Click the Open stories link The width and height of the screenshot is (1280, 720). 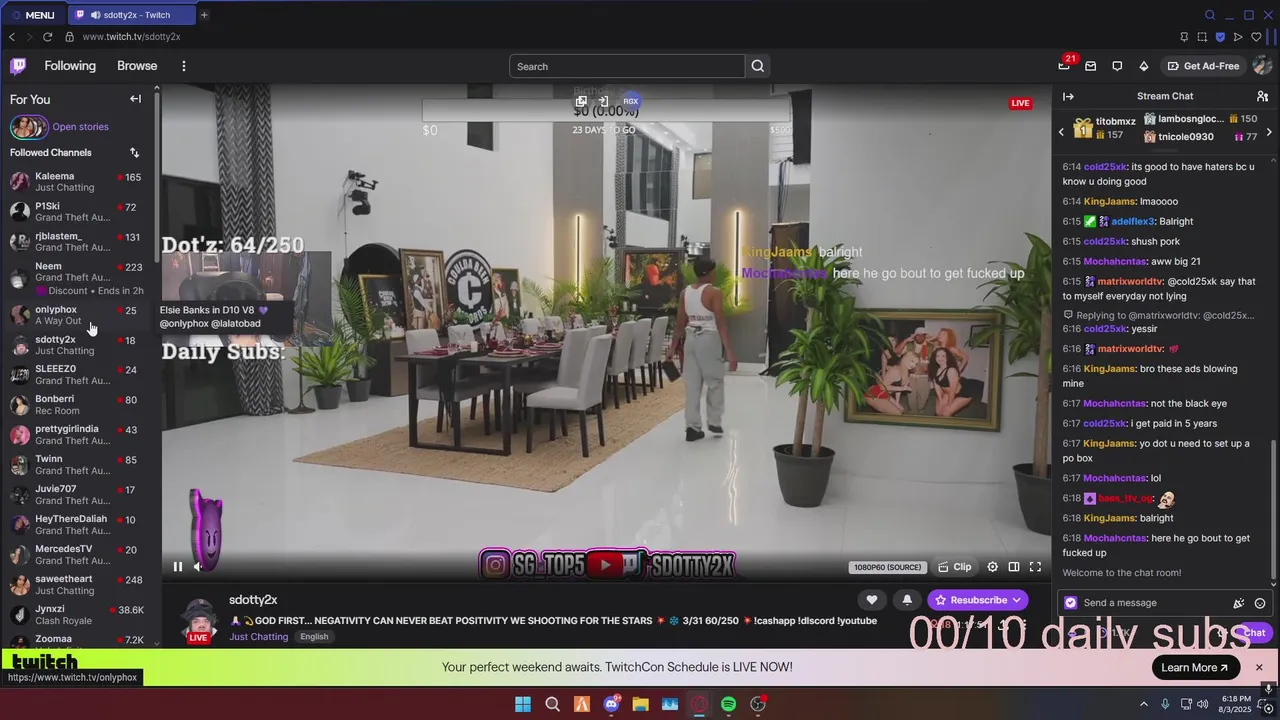point(80,127)
